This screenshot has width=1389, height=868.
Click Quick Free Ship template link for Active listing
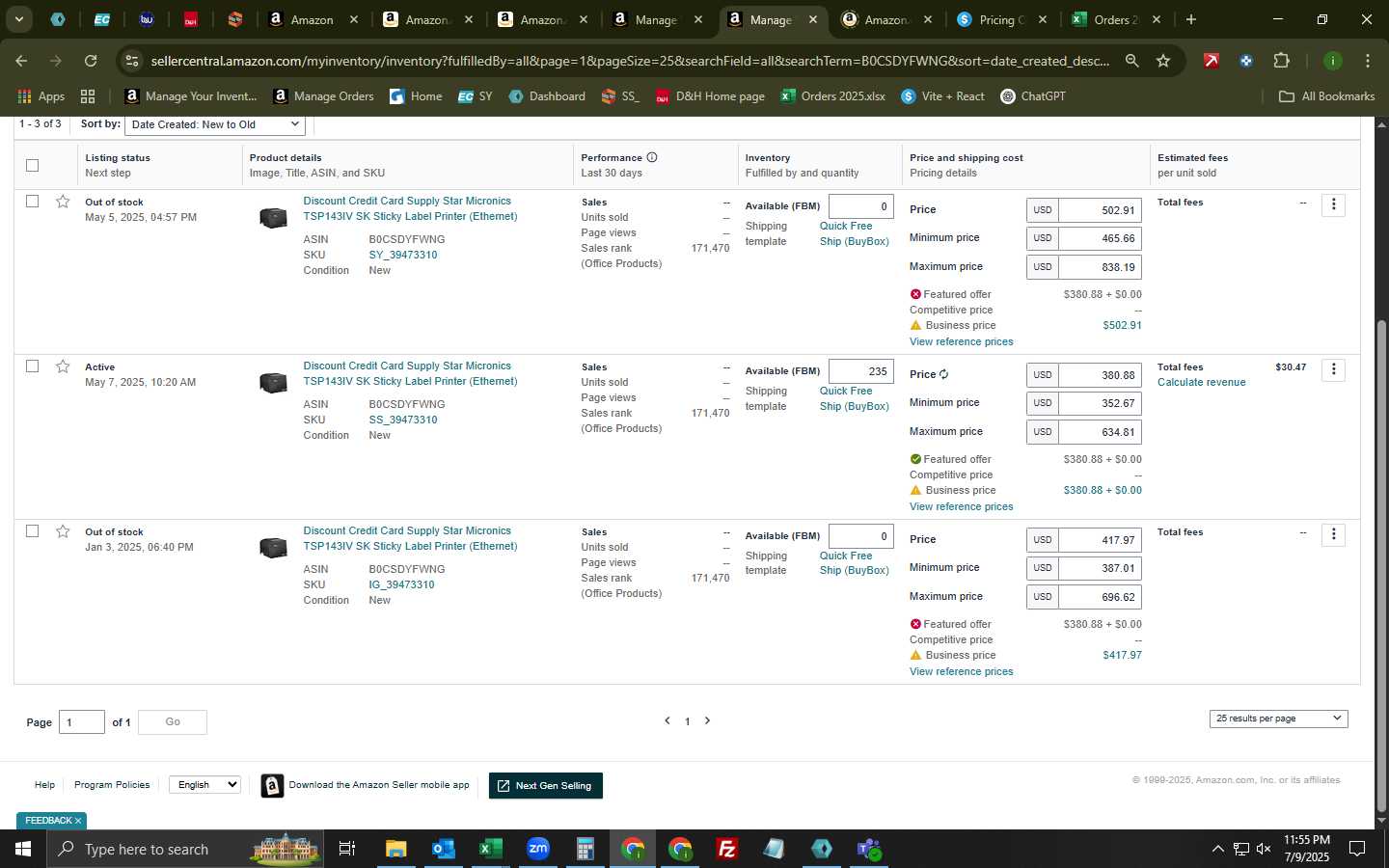(854, 398)
